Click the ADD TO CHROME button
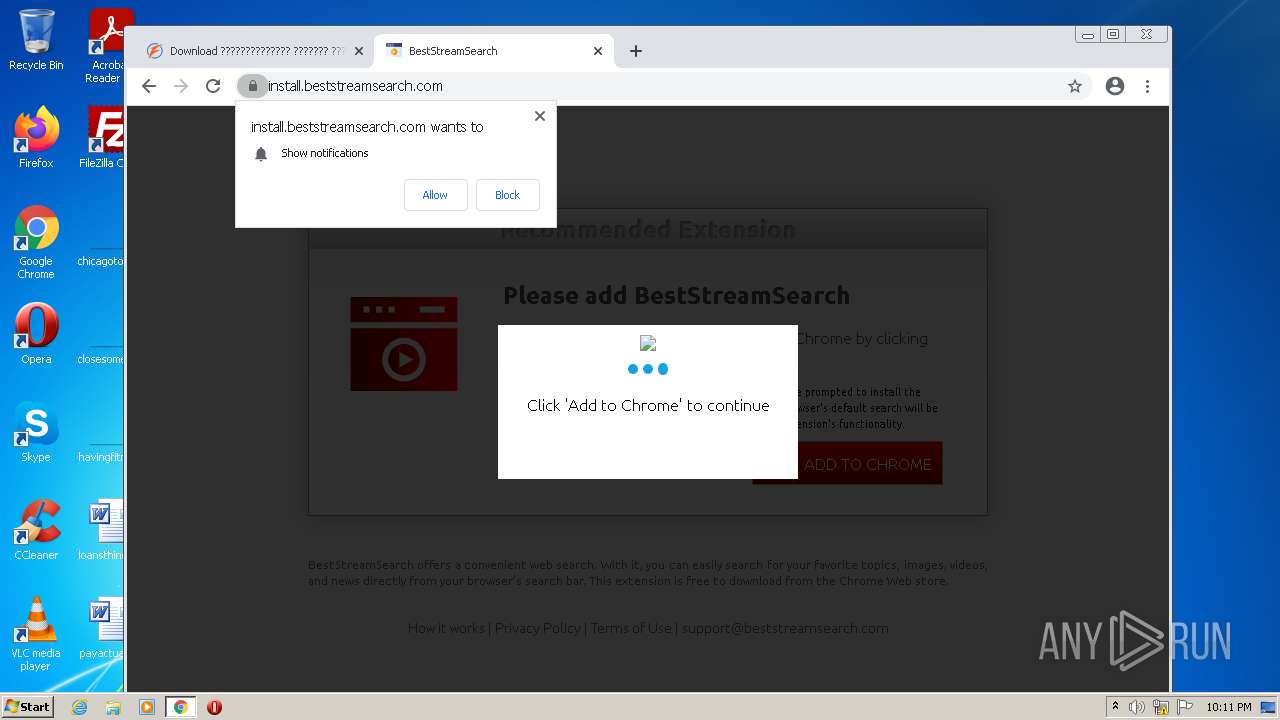Screen dimensions: 1280x720 tap(847, 464)
